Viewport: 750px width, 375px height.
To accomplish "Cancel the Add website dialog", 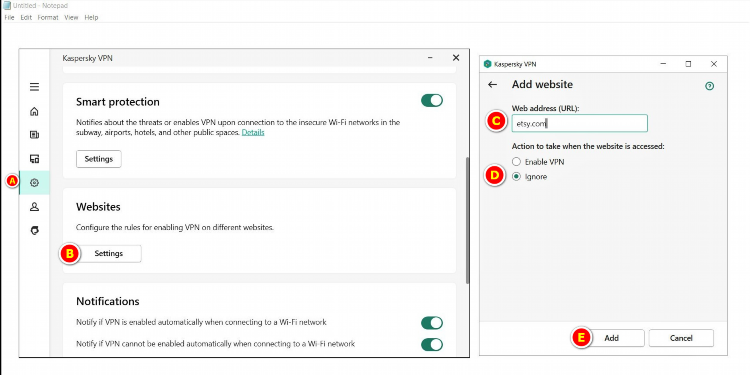I will [x=681, y=338].
